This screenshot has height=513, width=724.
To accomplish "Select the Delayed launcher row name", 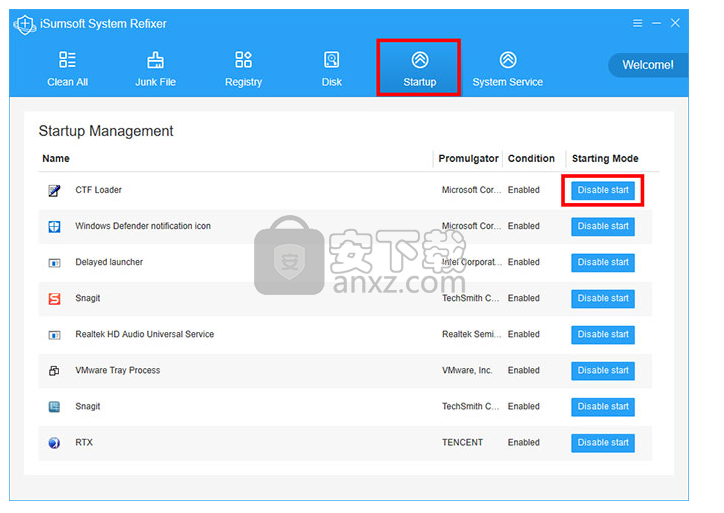I will tap(109, 262).
